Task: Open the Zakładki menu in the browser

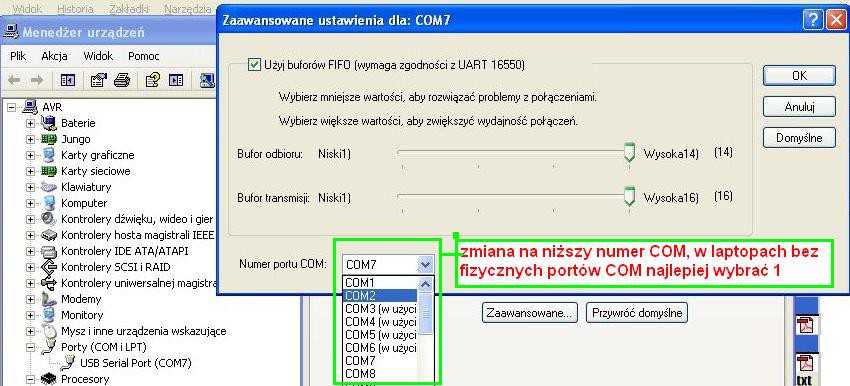Action: pos(128,9)
